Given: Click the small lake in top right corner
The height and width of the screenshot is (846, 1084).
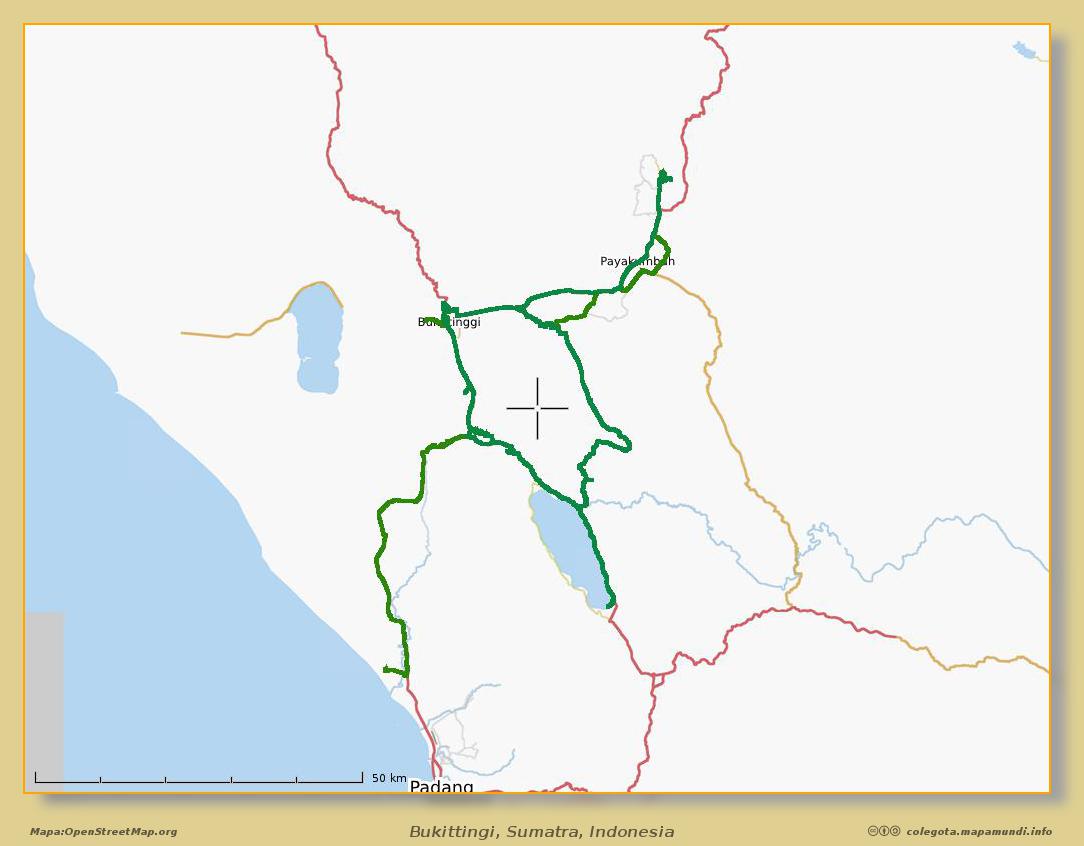Looking at the screenshot, I should pos(1025,50).
